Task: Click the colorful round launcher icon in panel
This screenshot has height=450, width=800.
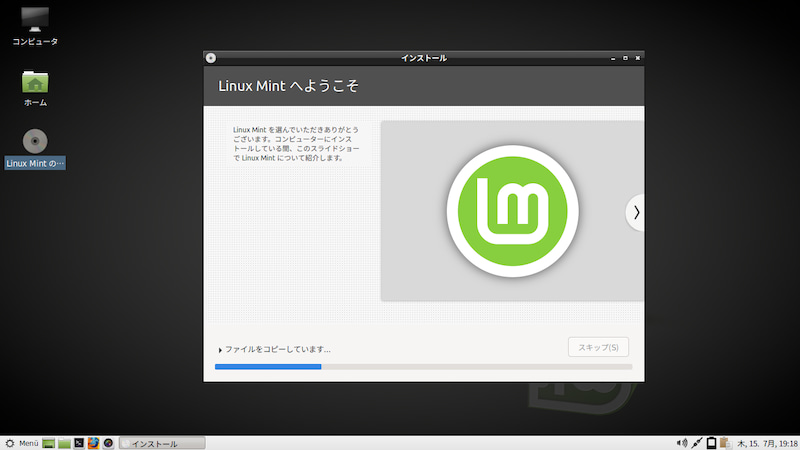Action: (x=108, y=443)
